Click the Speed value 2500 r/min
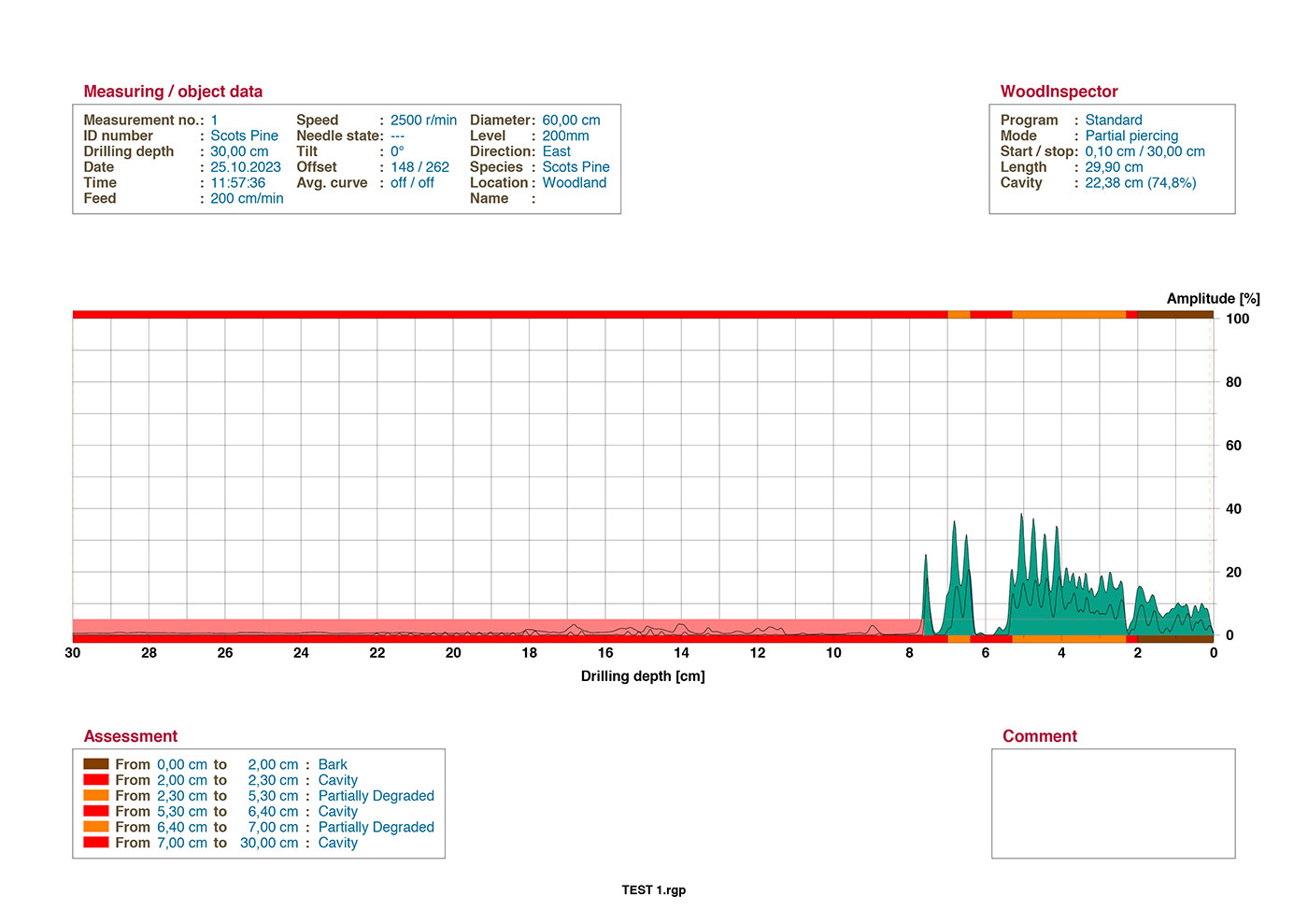Image resolution: width=1308 pixels, height=924 pixels. (423, 121)
